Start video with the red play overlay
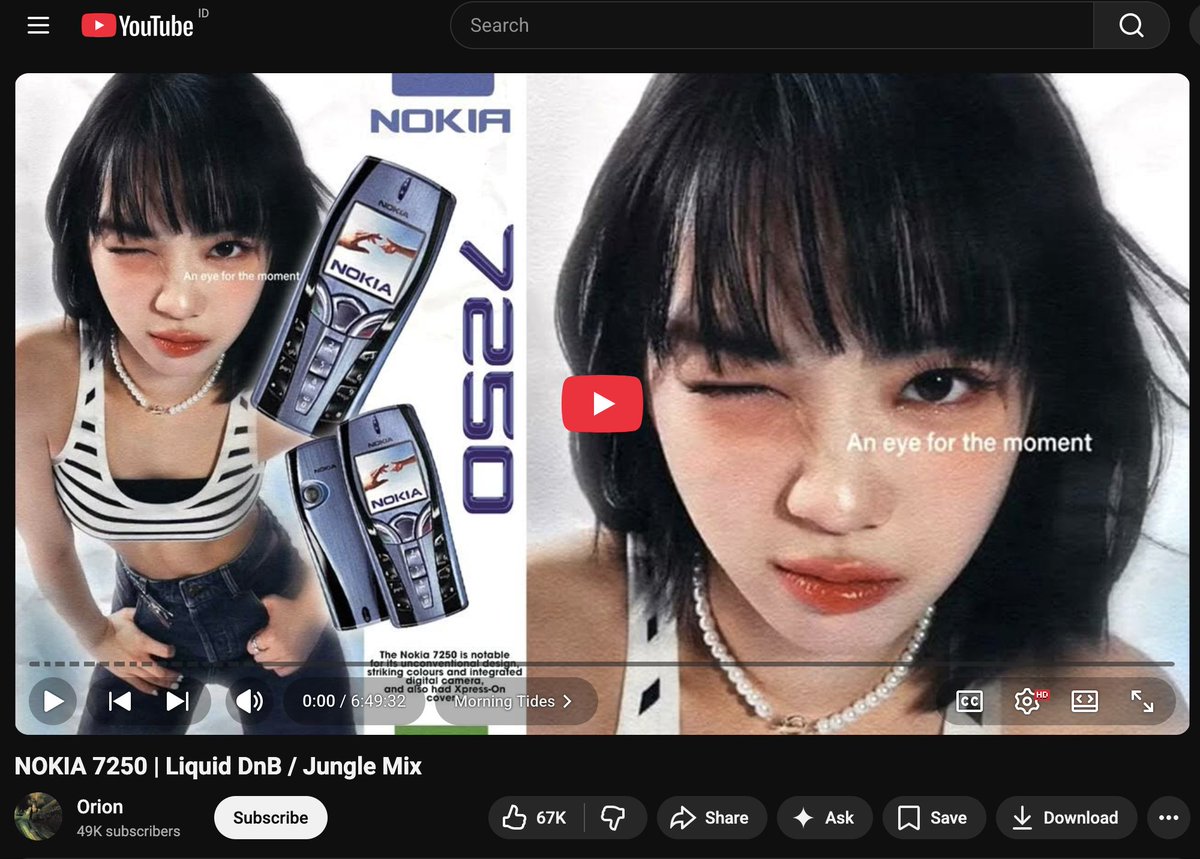 [602, 403]
